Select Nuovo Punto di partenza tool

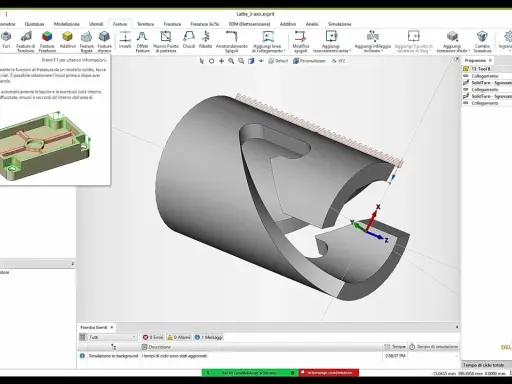(166, 41)
